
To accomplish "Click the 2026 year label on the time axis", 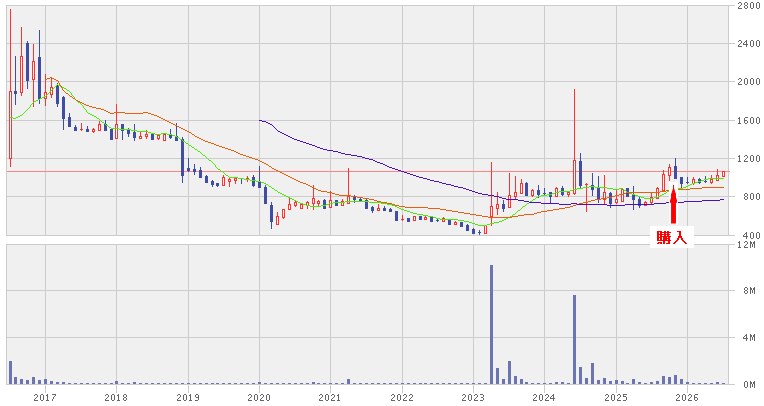I will 687,398.
